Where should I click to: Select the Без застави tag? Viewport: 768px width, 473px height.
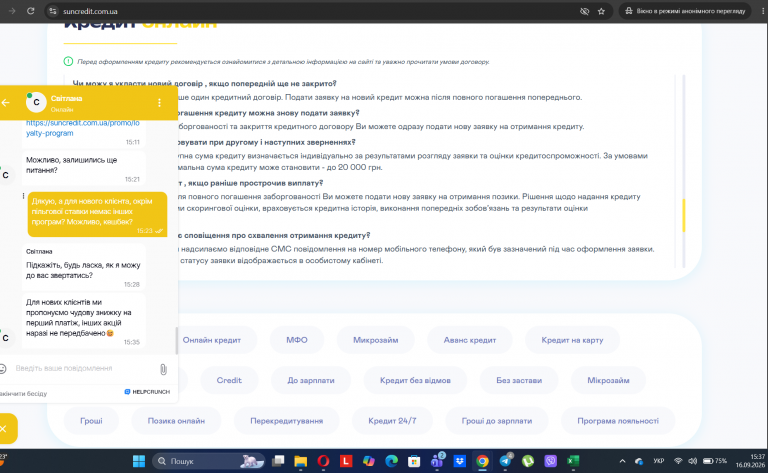coord(519,380)
